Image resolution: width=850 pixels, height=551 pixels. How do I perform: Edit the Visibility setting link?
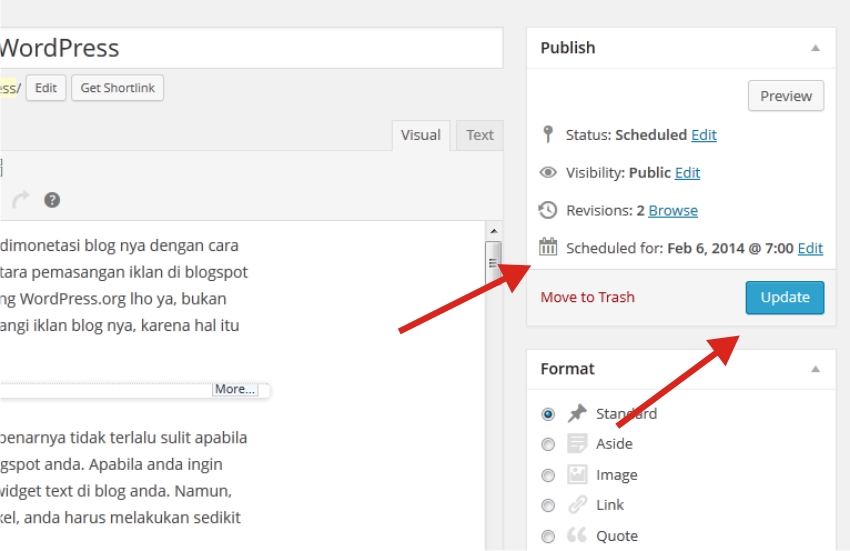(687, 172)
